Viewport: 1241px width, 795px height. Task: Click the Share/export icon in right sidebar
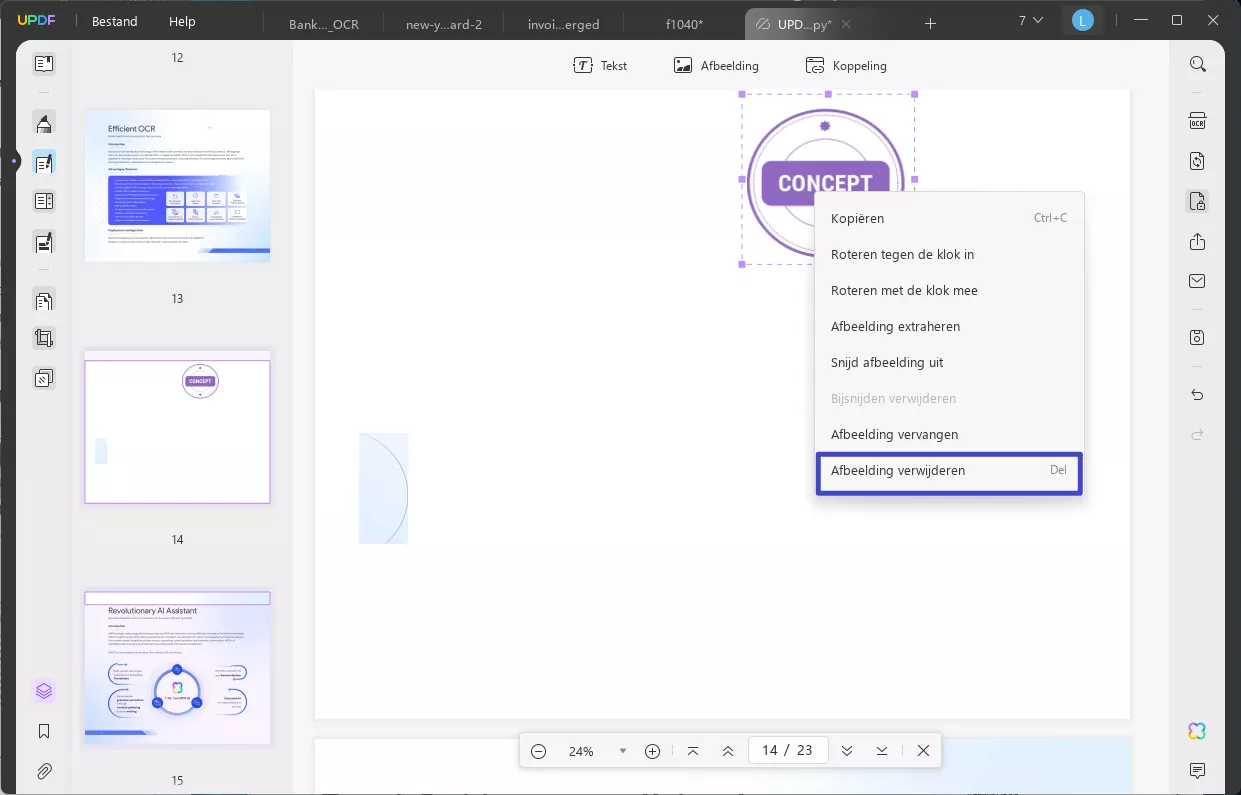pos(1197,242)
